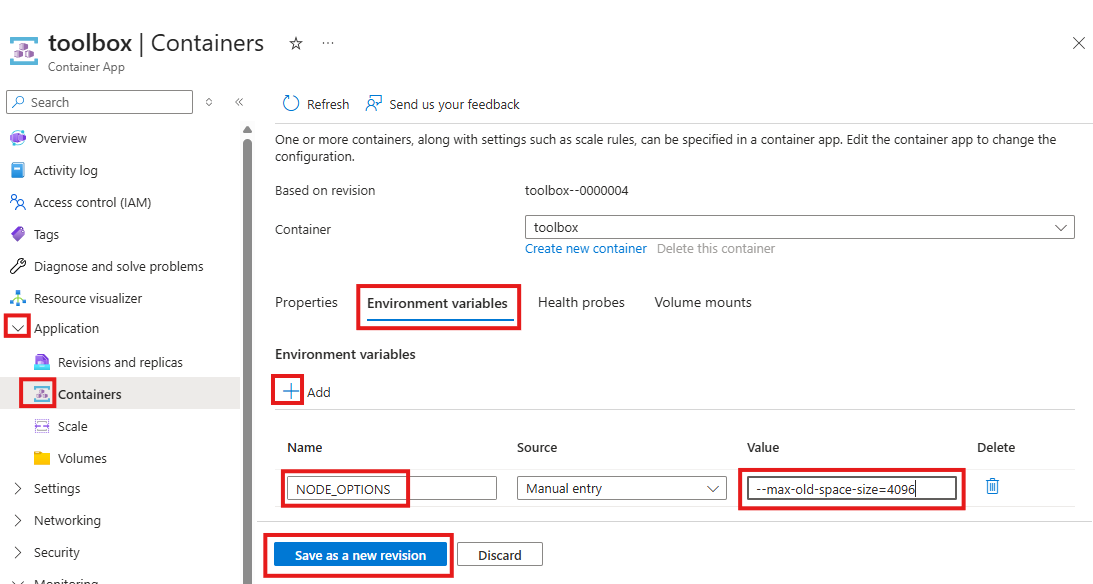Click Save as a new revision button

pos(360,555)
